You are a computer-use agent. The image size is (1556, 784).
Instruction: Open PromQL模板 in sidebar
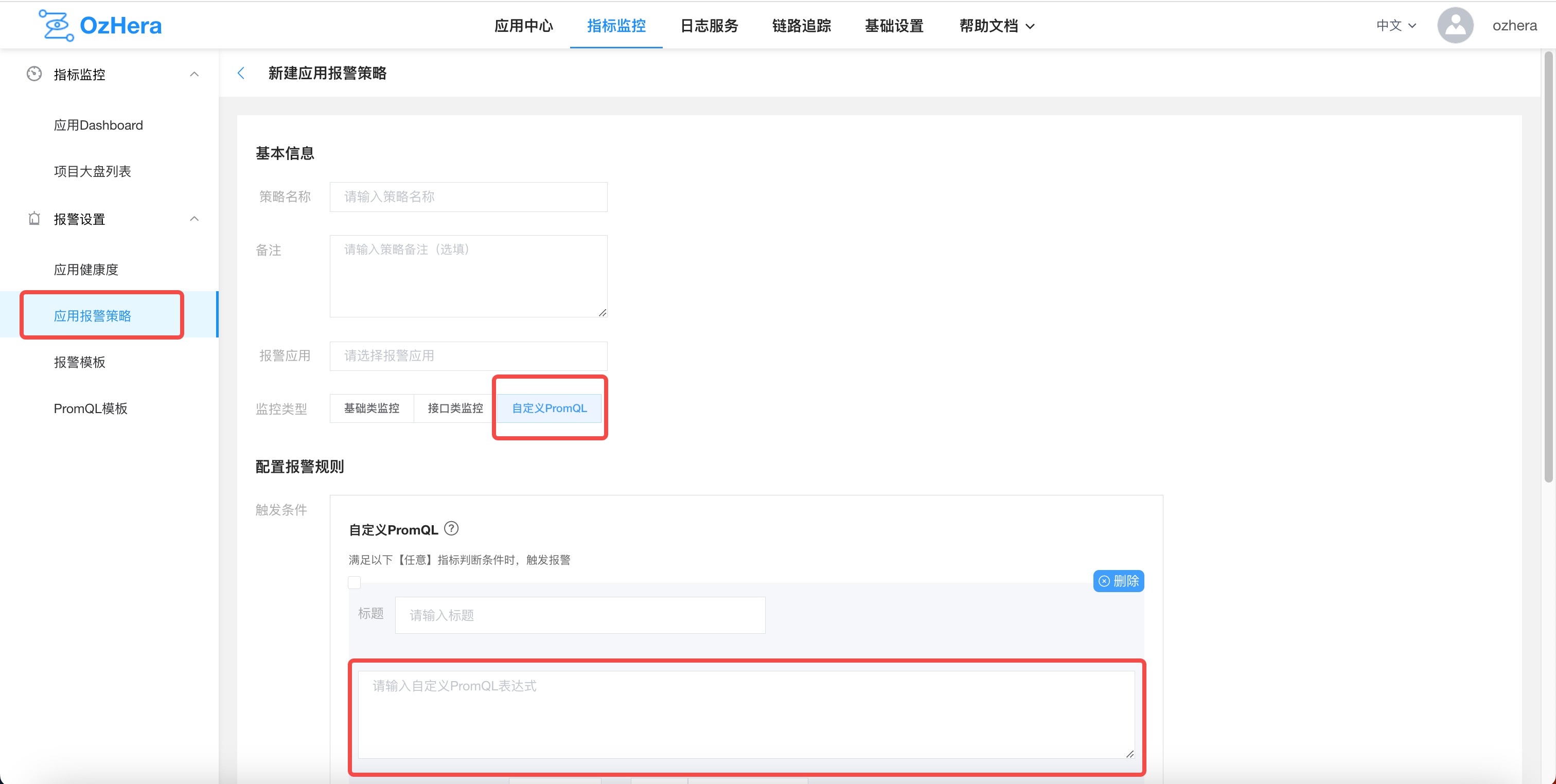91,408
